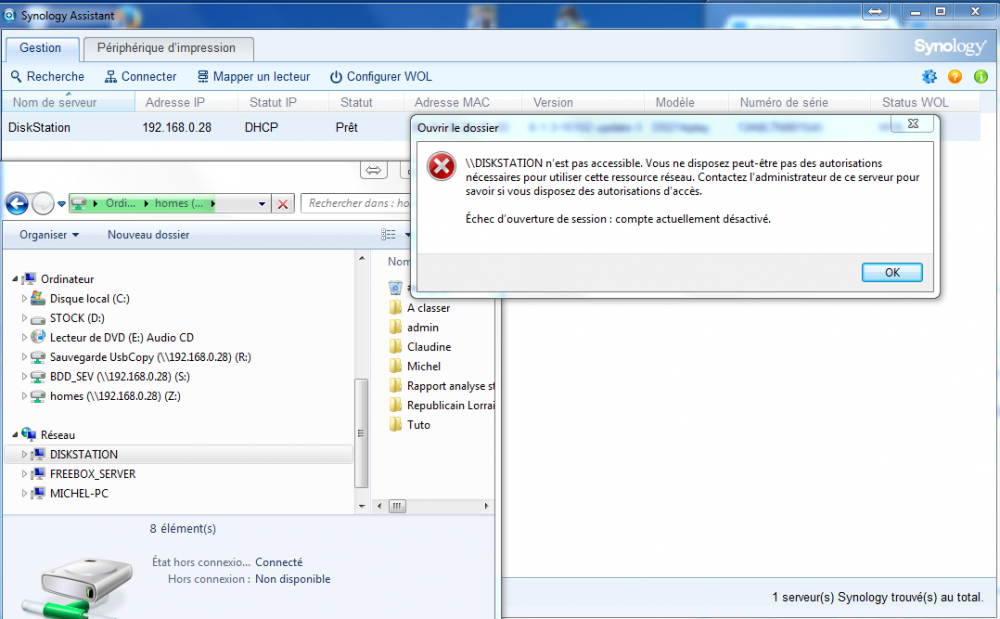The height and width of the screenshot is (619, 1000).
Task: Select the Tuto folder icon
Action: coord(395,425)
